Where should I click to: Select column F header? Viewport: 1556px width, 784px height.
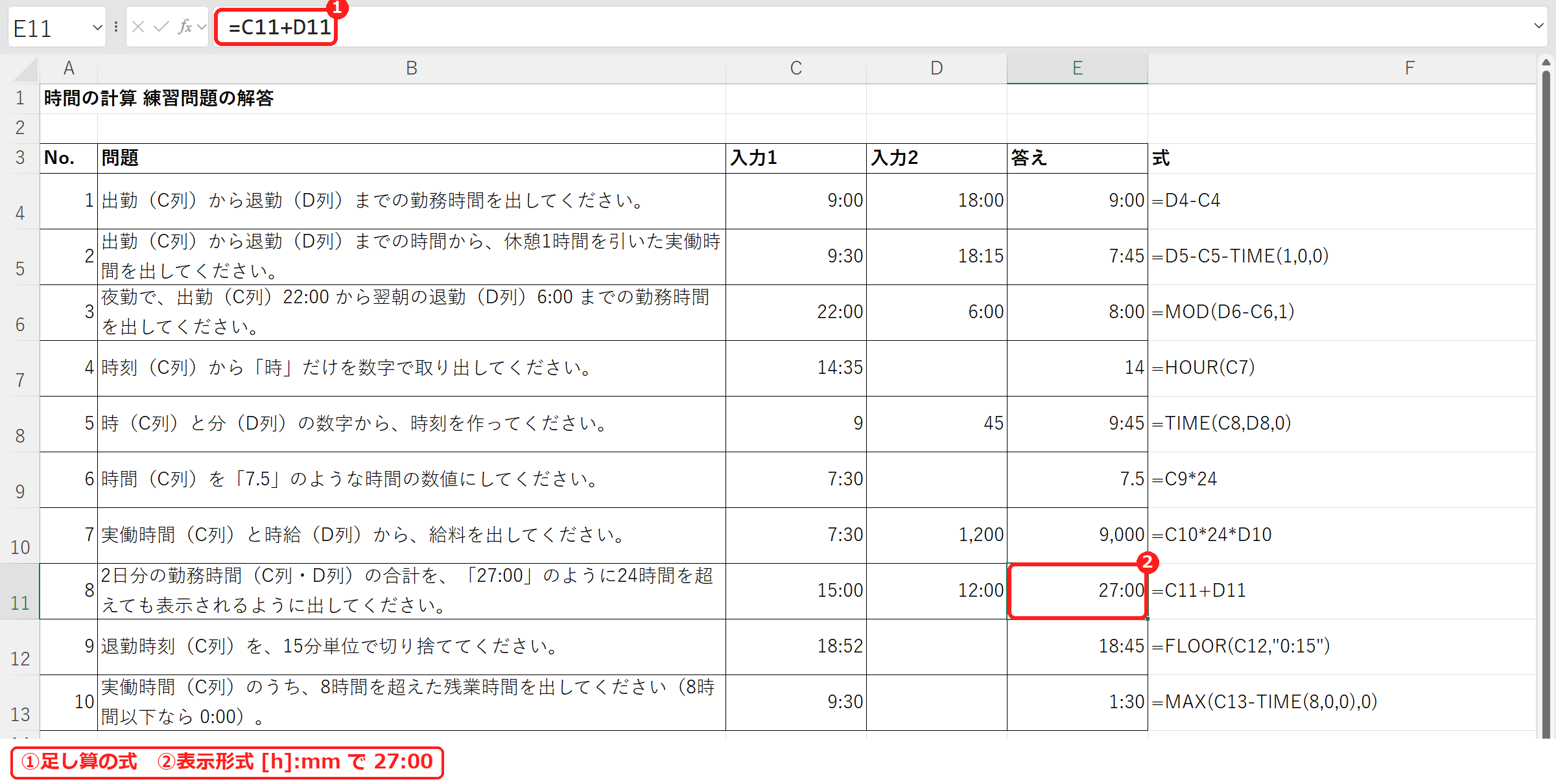tap(1342, 68)
